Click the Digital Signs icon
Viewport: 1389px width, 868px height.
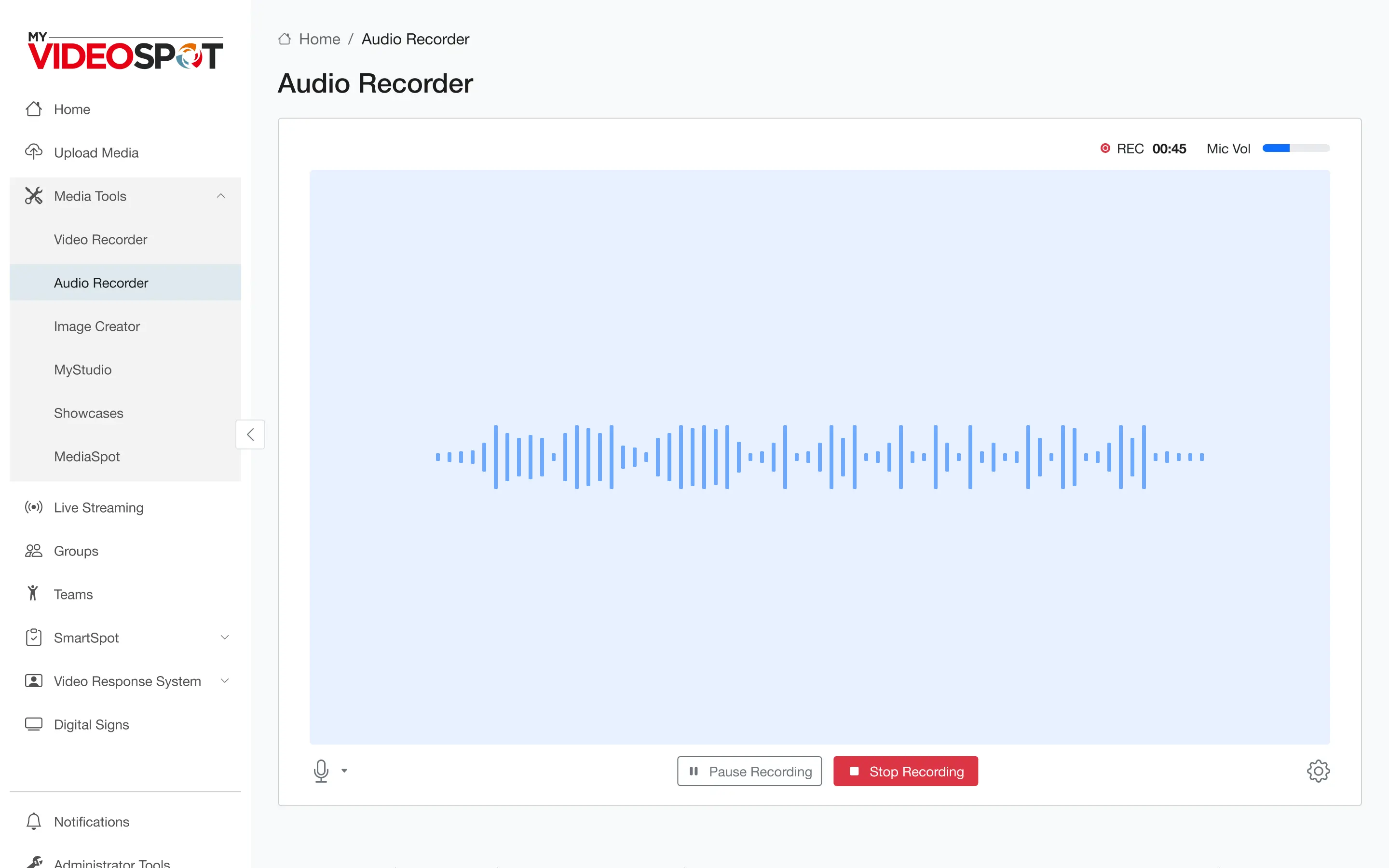tap(33, 724)
